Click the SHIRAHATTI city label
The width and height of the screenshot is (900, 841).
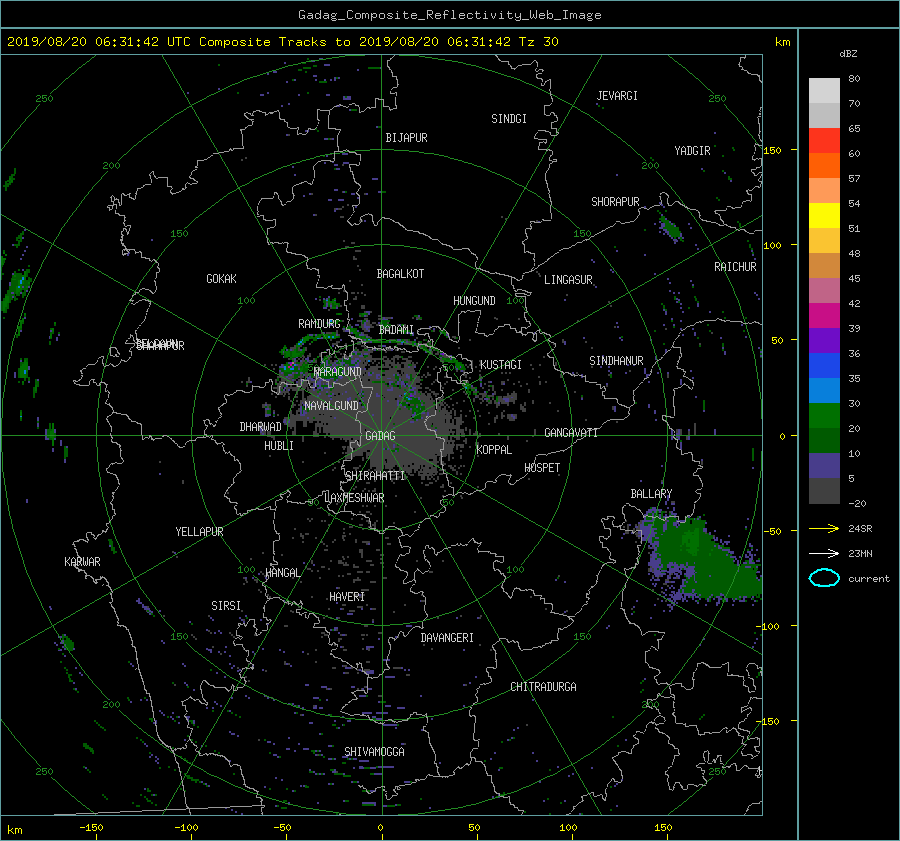[x=375, y=476]
